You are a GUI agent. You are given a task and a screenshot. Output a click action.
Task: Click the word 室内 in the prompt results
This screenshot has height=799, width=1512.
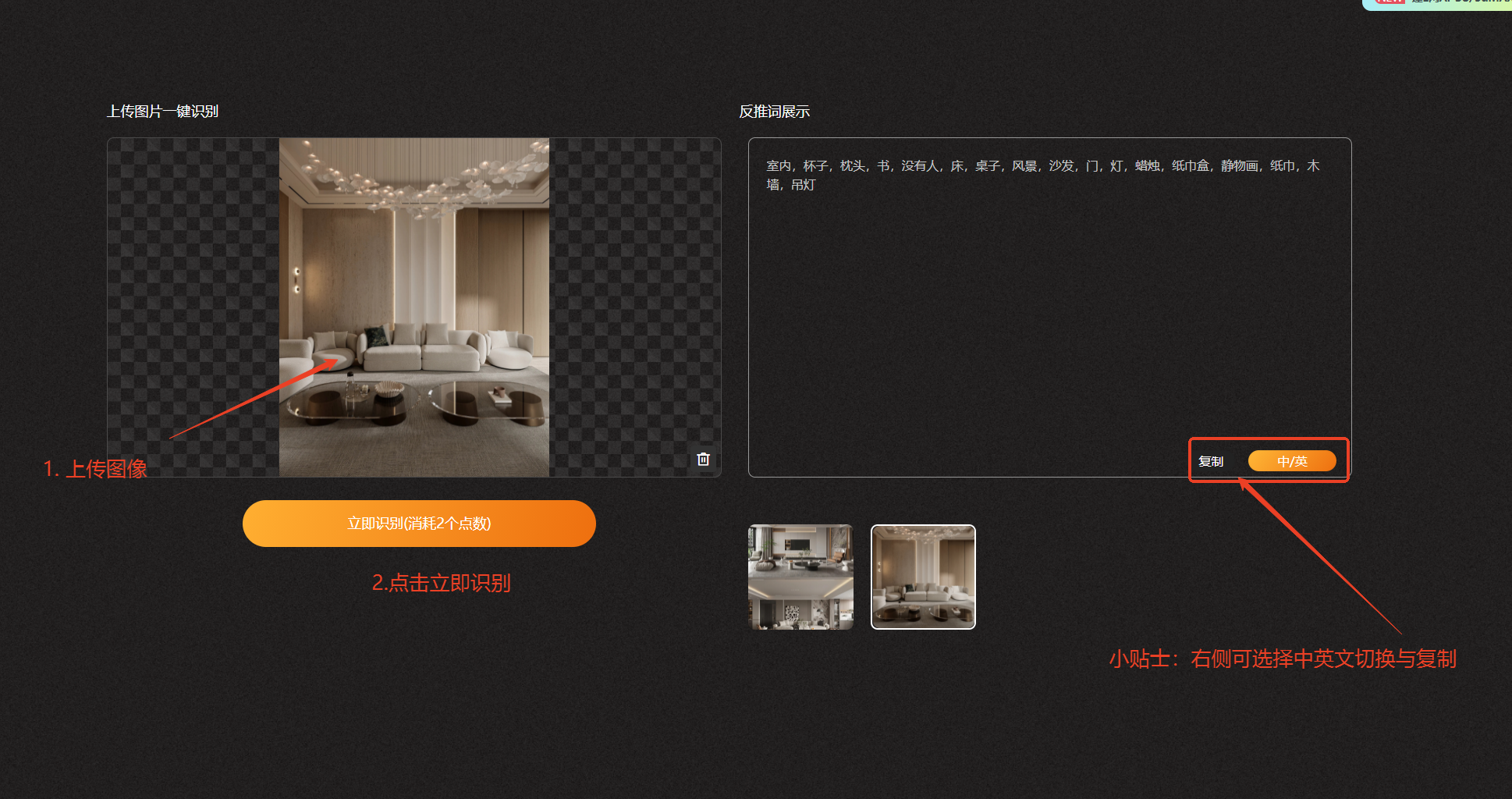[x=778, y=165]
